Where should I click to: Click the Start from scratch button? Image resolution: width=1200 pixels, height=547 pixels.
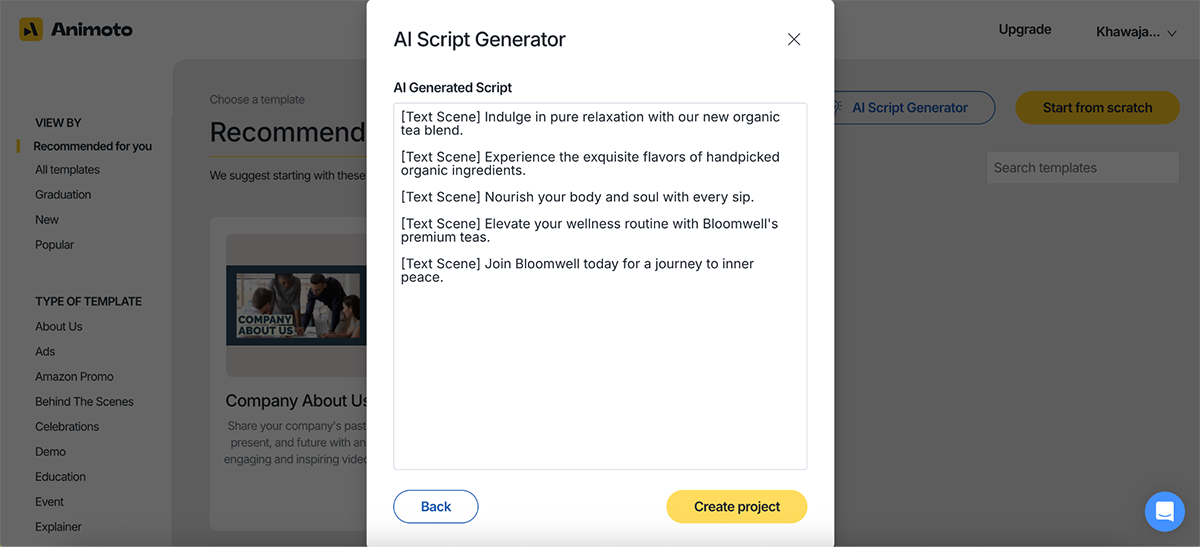(1097, 108)
